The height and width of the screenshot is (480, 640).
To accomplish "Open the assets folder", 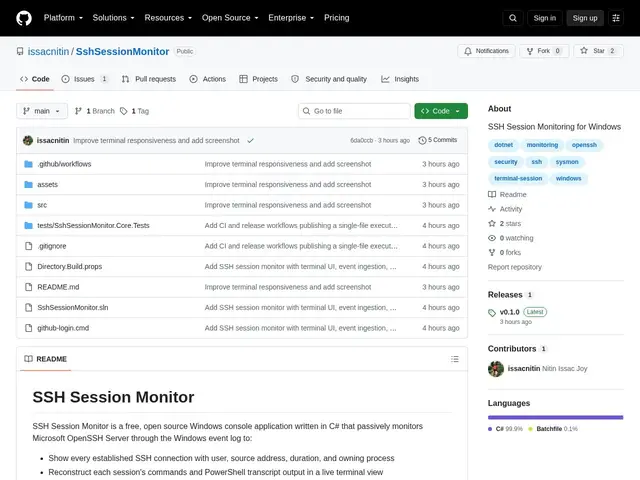I will tap(47, 184).
